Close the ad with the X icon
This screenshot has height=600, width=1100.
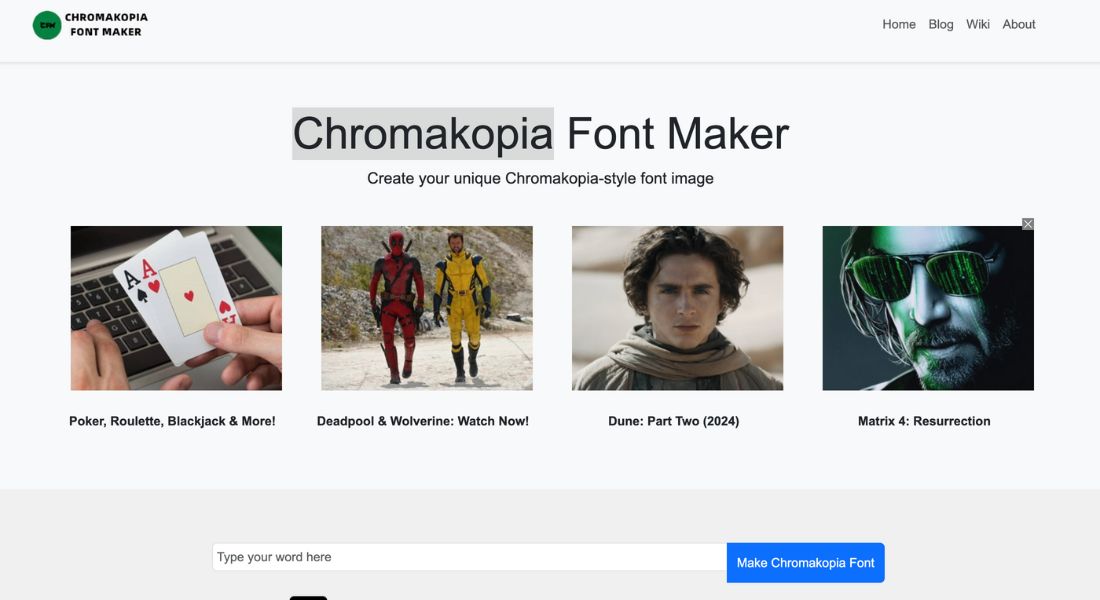(x=1028, y=224)
